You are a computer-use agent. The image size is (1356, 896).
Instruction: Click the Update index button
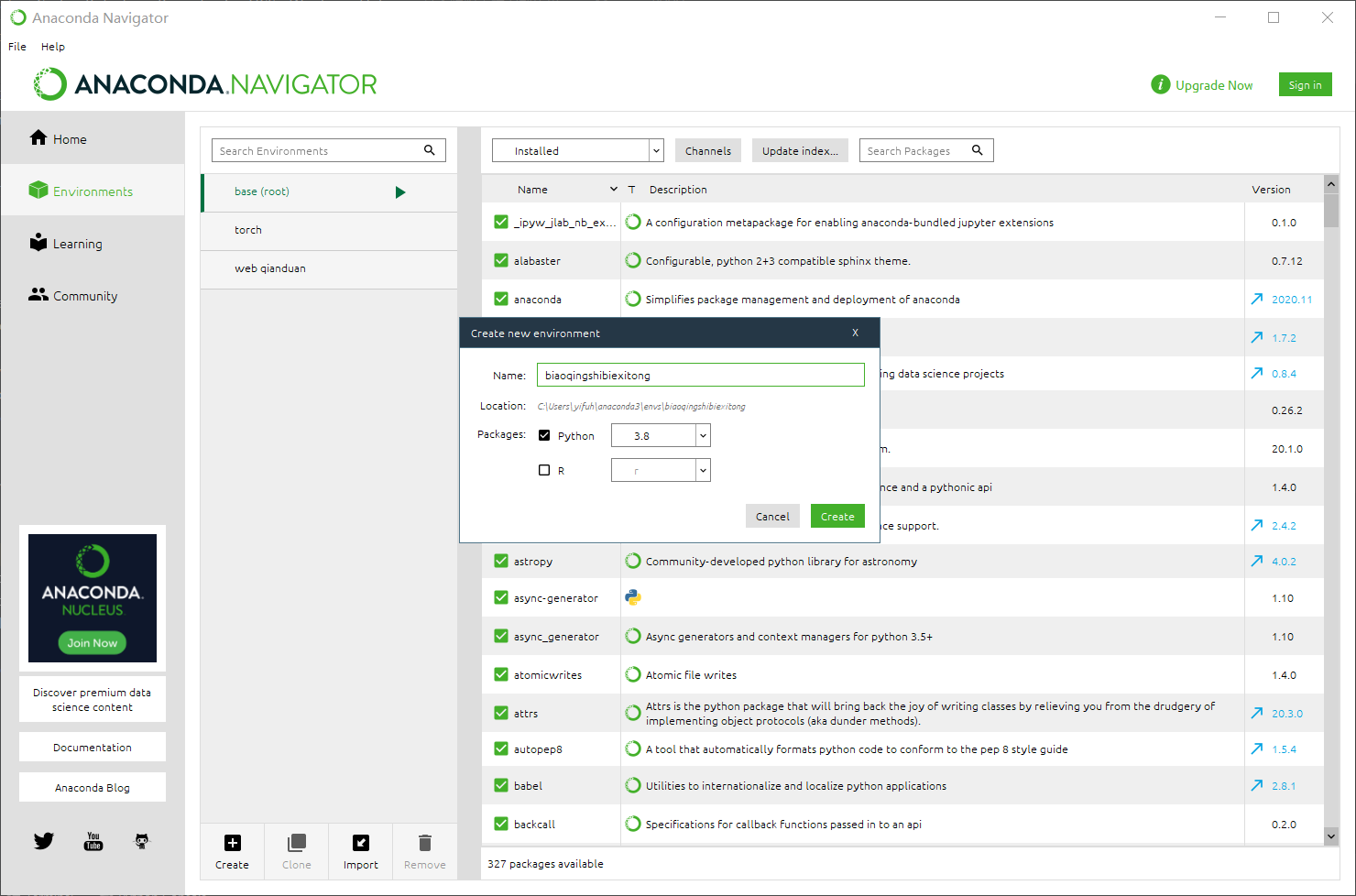[800, 150]
